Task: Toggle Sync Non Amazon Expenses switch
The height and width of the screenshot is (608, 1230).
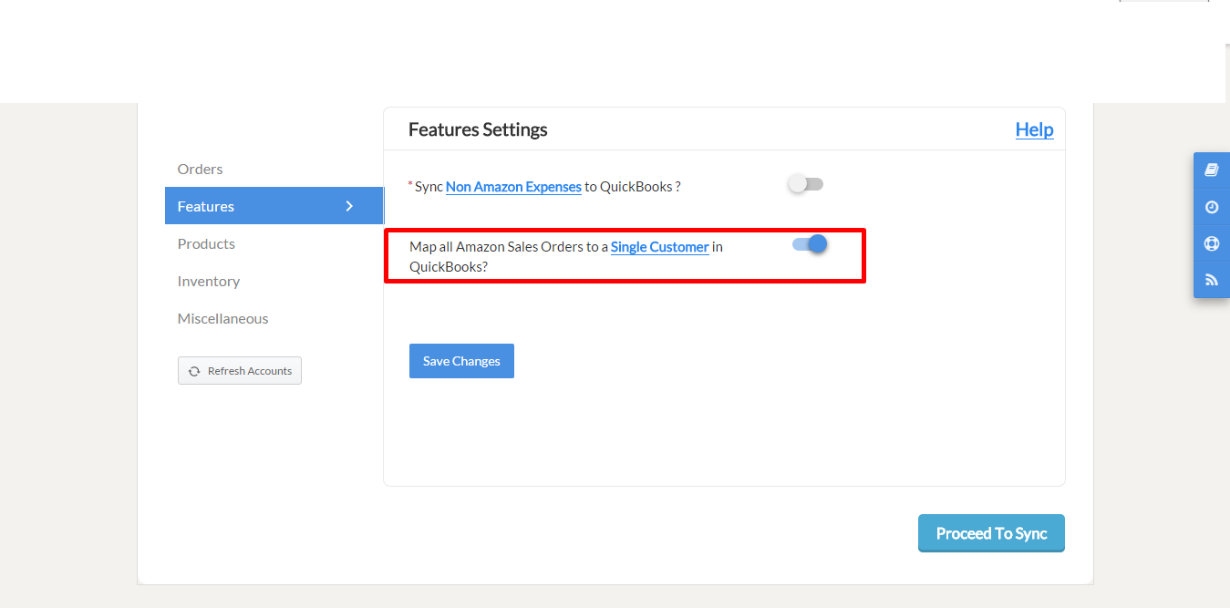Action: [x=805, y=184]
